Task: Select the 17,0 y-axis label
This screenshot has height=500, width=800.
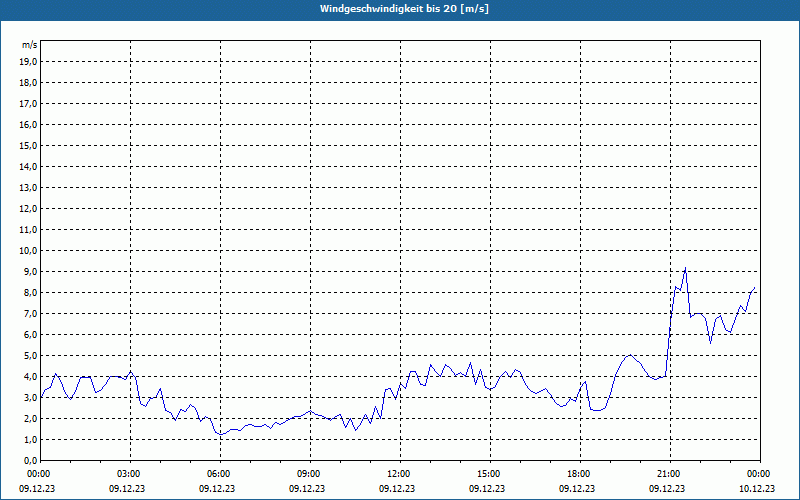Action: click(x=28, y=104)
